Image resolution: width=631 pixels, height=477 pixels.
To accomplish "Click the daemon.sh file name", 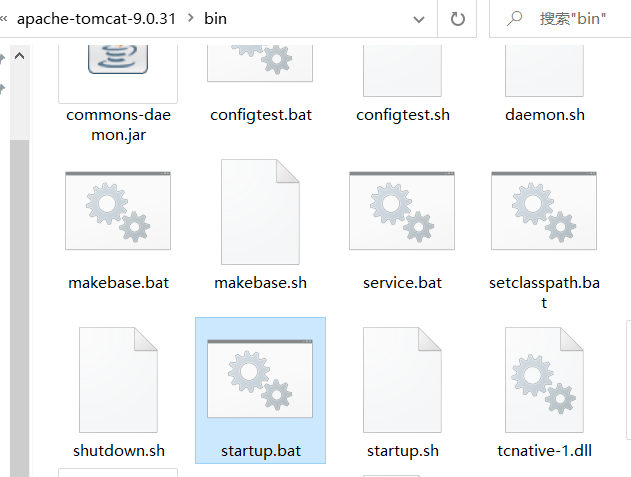I will coord(545,115).
